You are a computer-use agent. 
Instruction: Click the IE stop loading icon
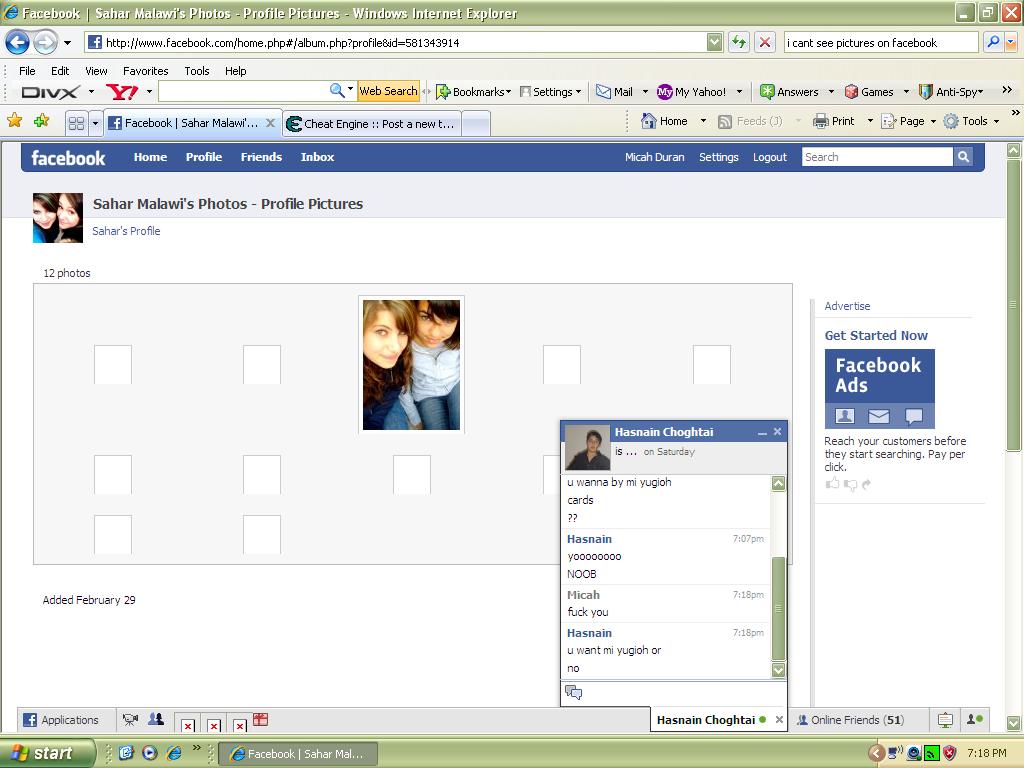[765, 42]
